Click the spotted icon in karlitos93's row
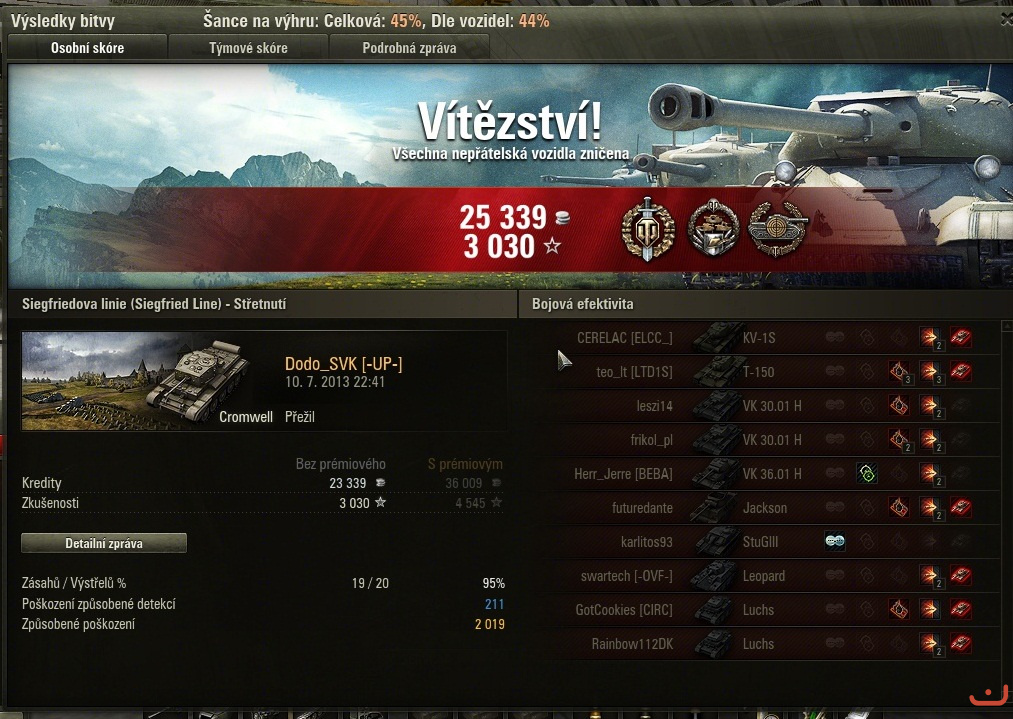 coord(835,541)
